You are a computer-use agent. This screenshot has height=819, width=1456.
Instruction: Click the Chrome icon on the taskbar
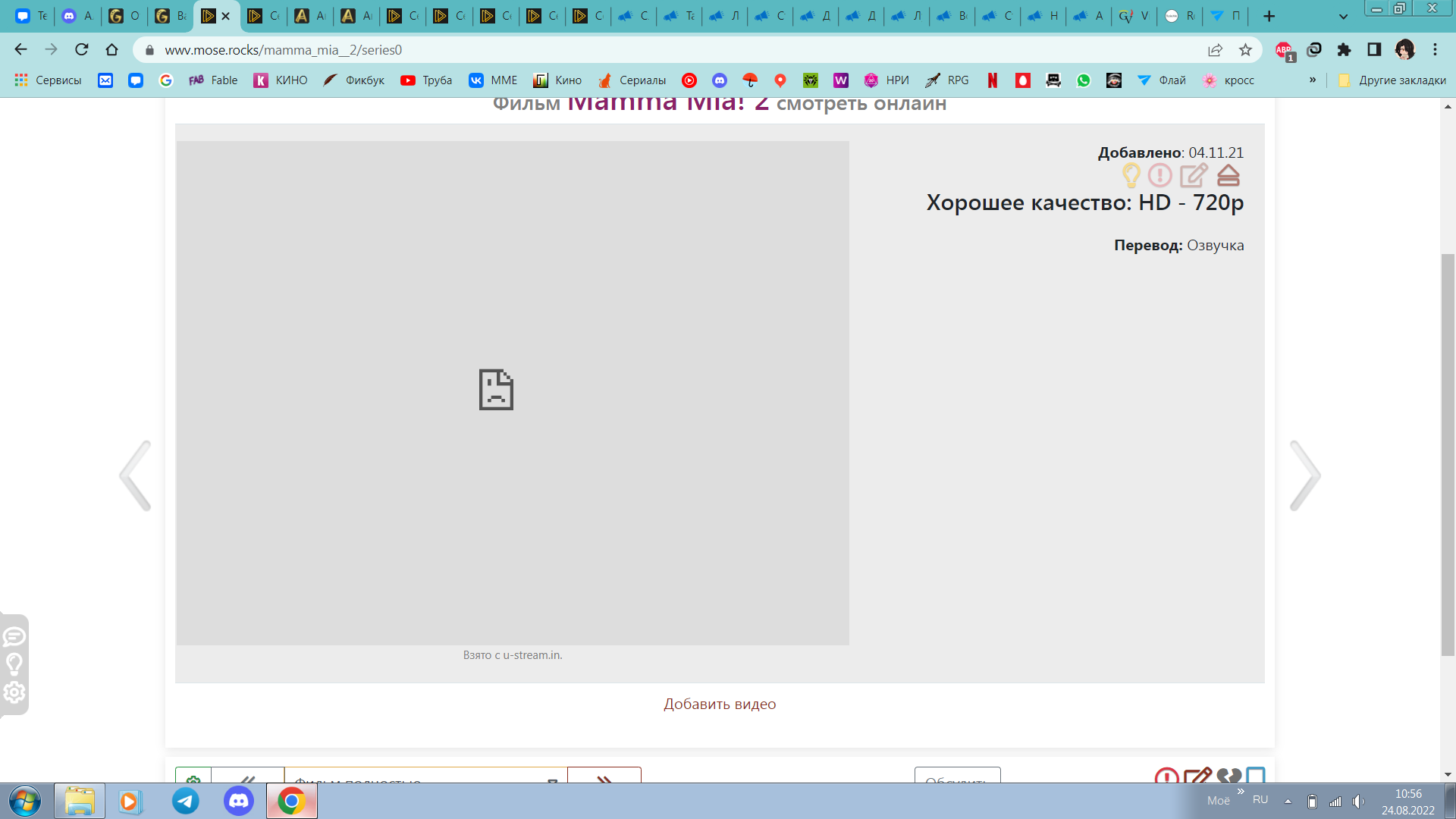(x=291, y=801)
